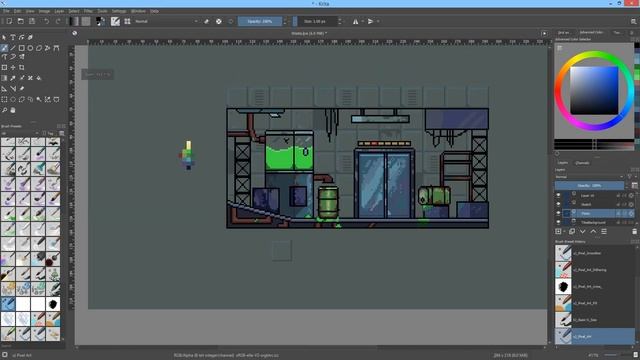Adjust the layer Opacity slider
Image resolution: width=640 pixels, height=360 pixels.
pos(589,186)
